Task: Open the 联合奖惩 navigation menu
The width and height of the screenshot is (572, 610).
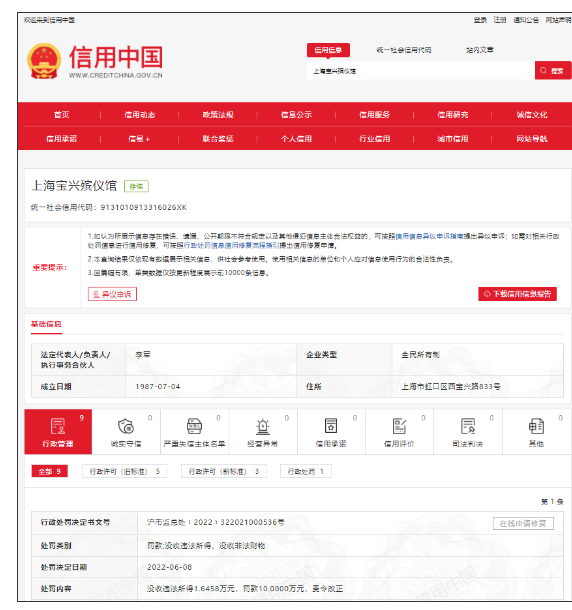Action: tap(218, 138)
